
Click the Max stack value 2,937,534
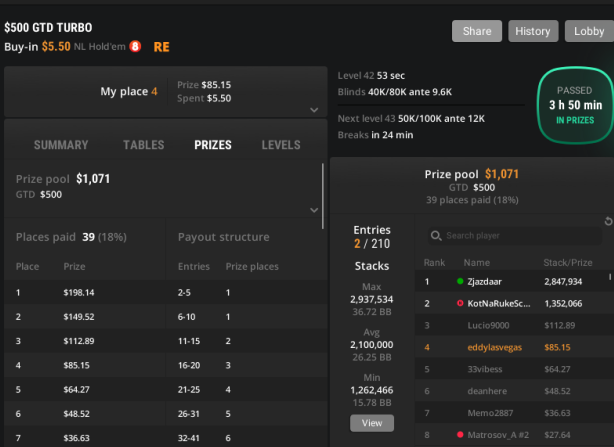(x=372, y=299)
